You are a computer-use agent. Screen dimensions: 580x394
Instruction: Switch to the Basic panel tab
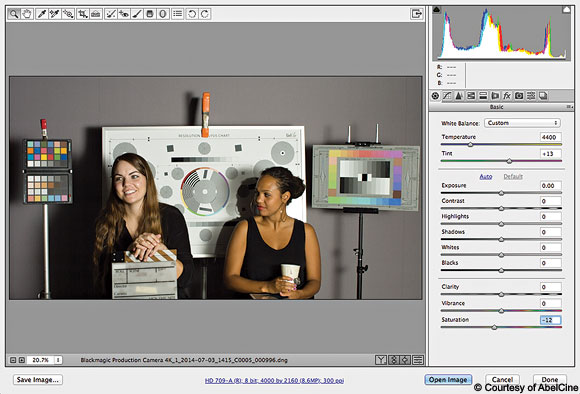(x=435, y=96)
